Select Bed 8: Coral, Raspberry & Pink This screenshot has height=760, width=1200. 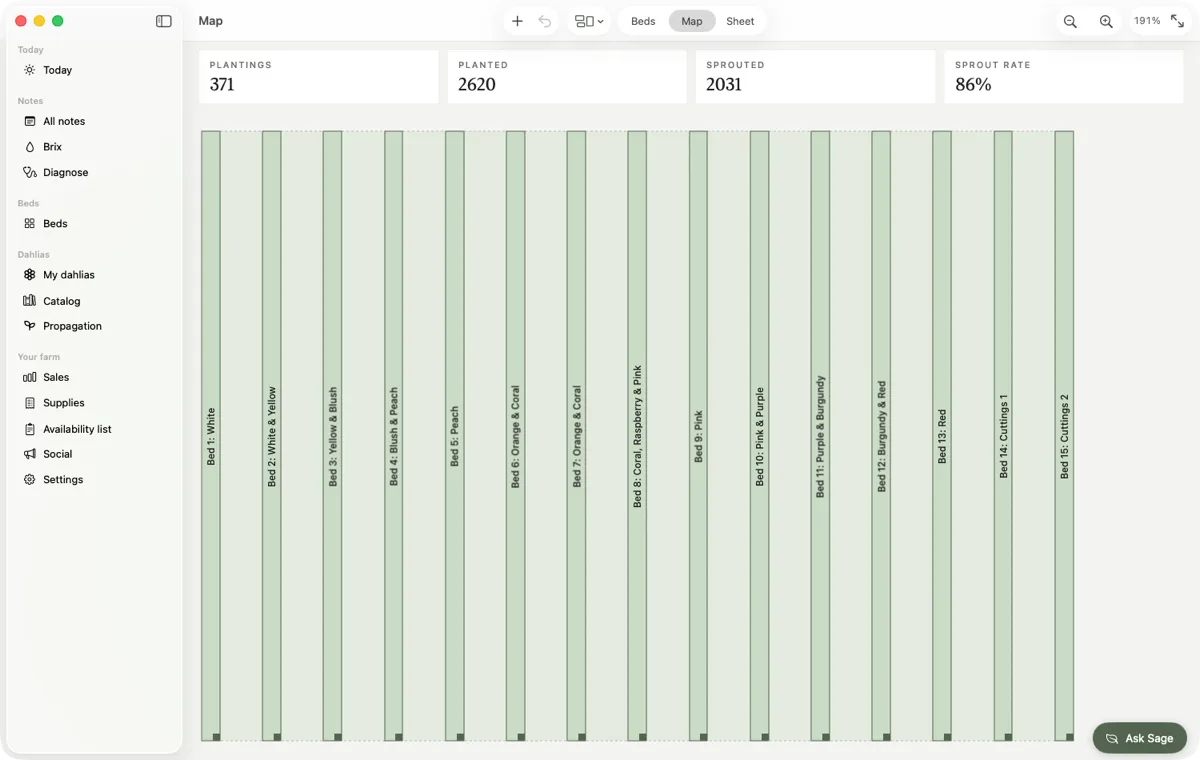pos(638,436)
